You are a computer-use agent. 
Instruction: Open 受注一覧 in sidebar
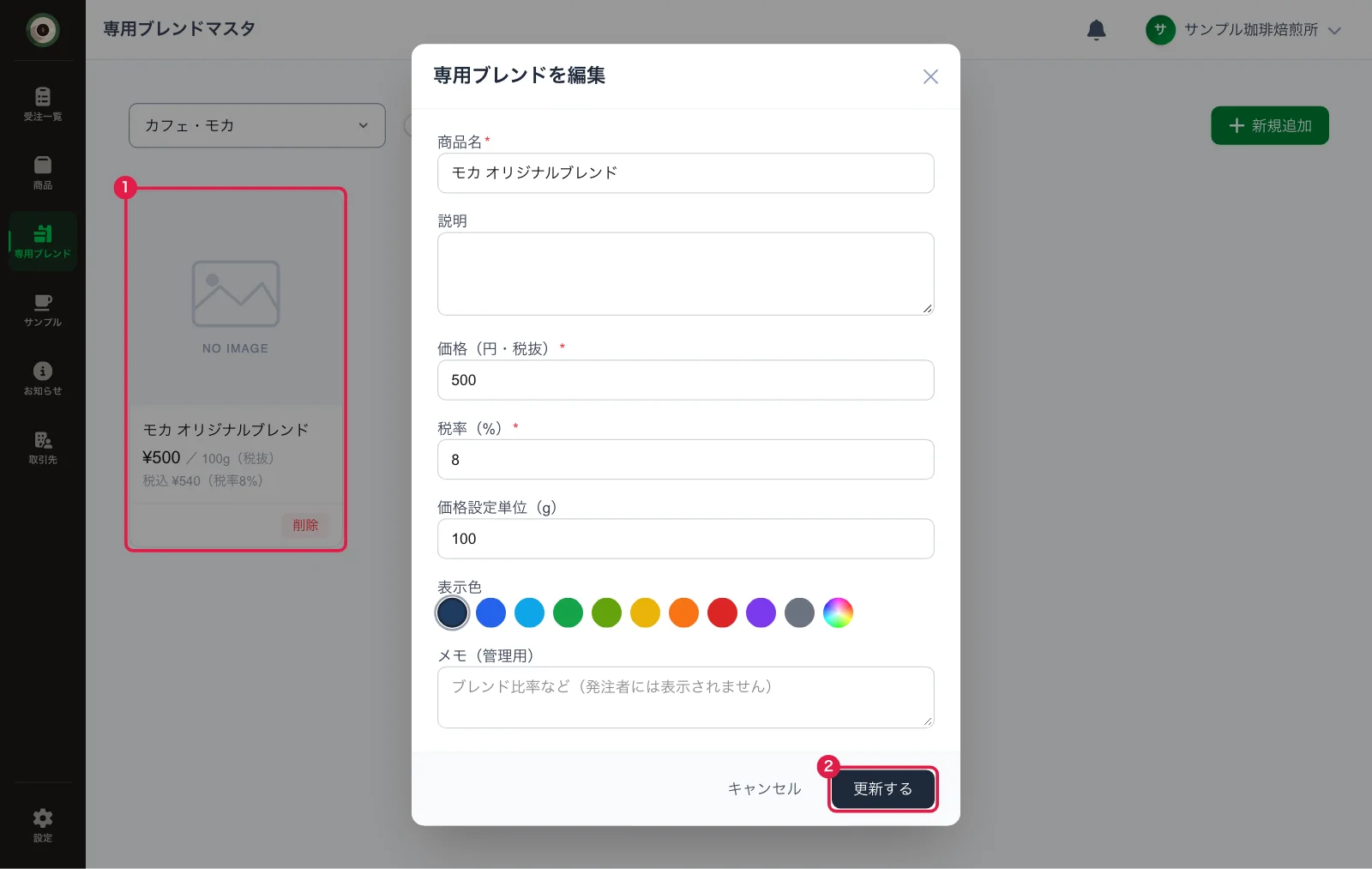42,103
